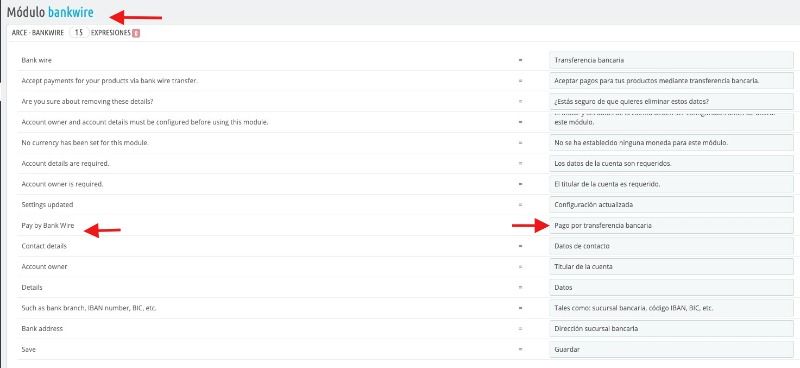Image resolution: width=800 pixels, height=368 pixels.
Task: Select the 'Dirección sucursal bancaria' field
Action: (x=671, y=329)
